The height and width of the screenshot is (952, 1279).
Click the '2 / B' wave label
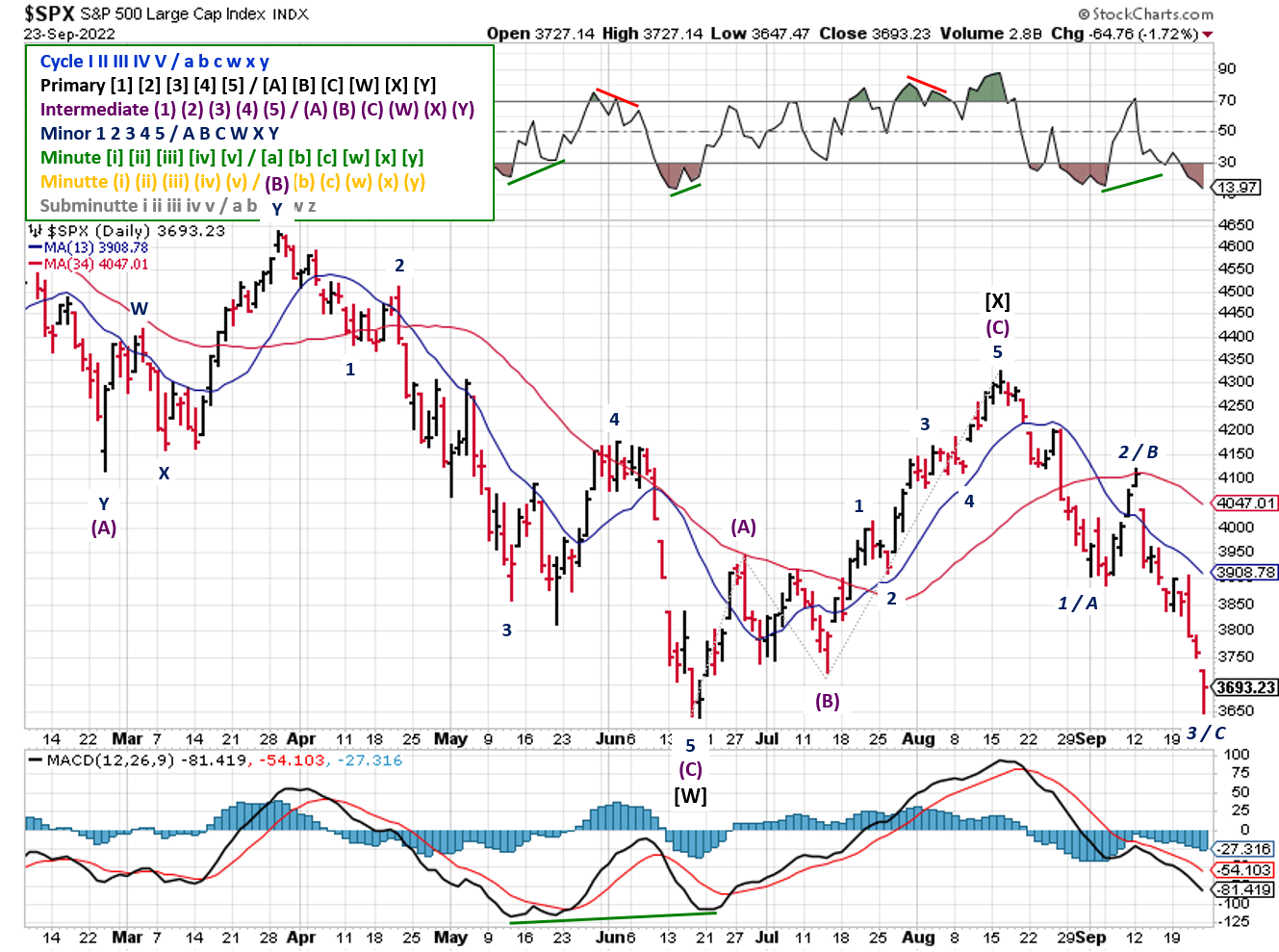click(x=1138, y=452)
